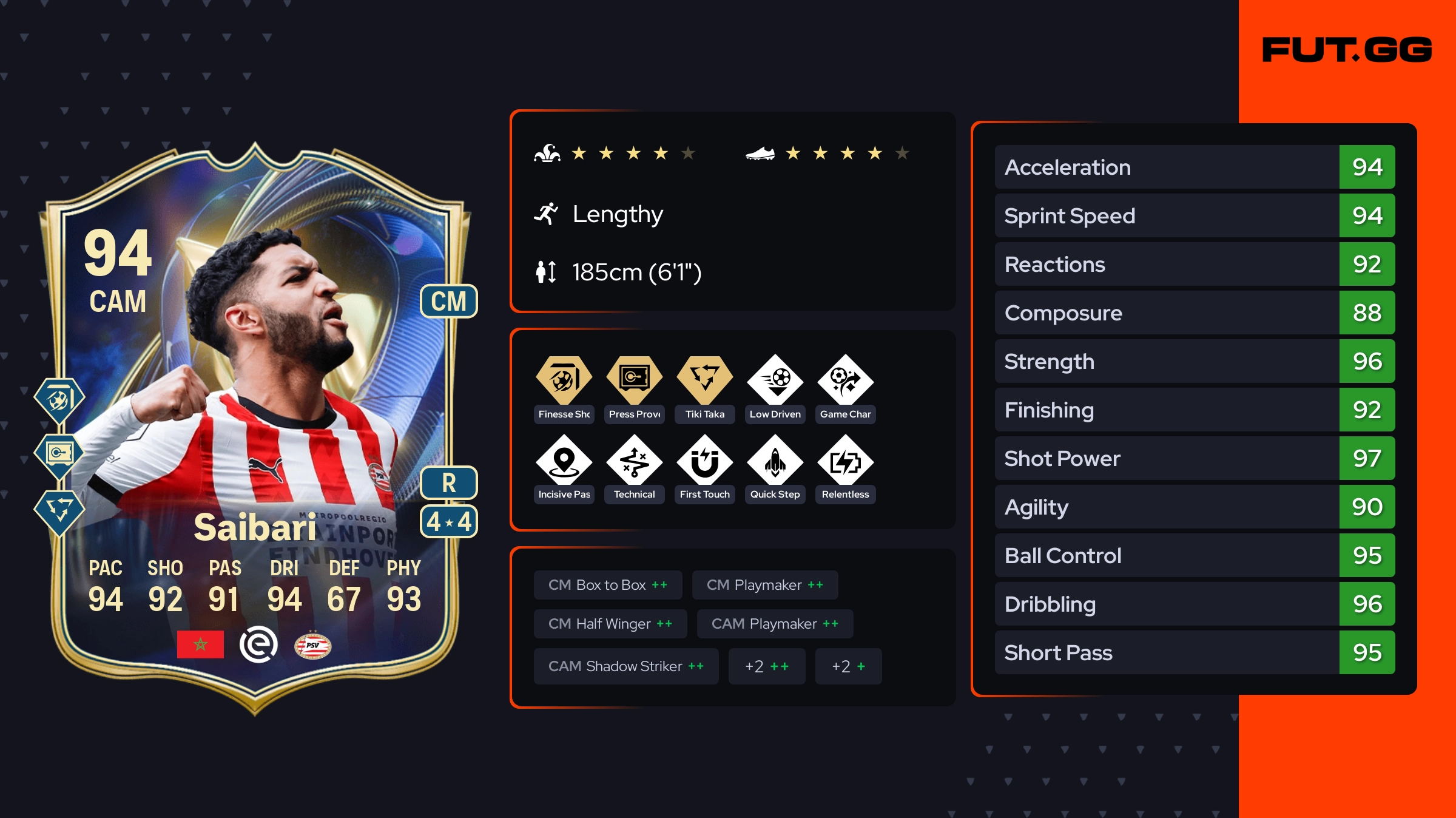The image size is (1456, 818).
Task: Select the CM alternate position badge
Action: (x=449, y=301)
